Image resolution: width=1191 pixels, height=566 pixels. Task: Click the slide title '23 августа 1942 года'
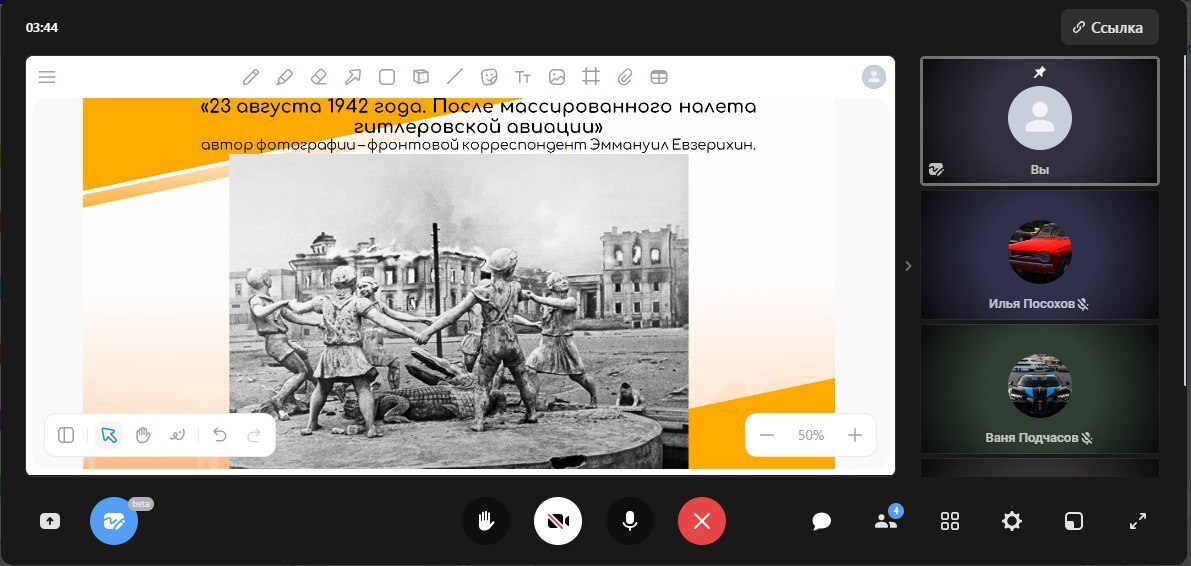tap(314, 106)
